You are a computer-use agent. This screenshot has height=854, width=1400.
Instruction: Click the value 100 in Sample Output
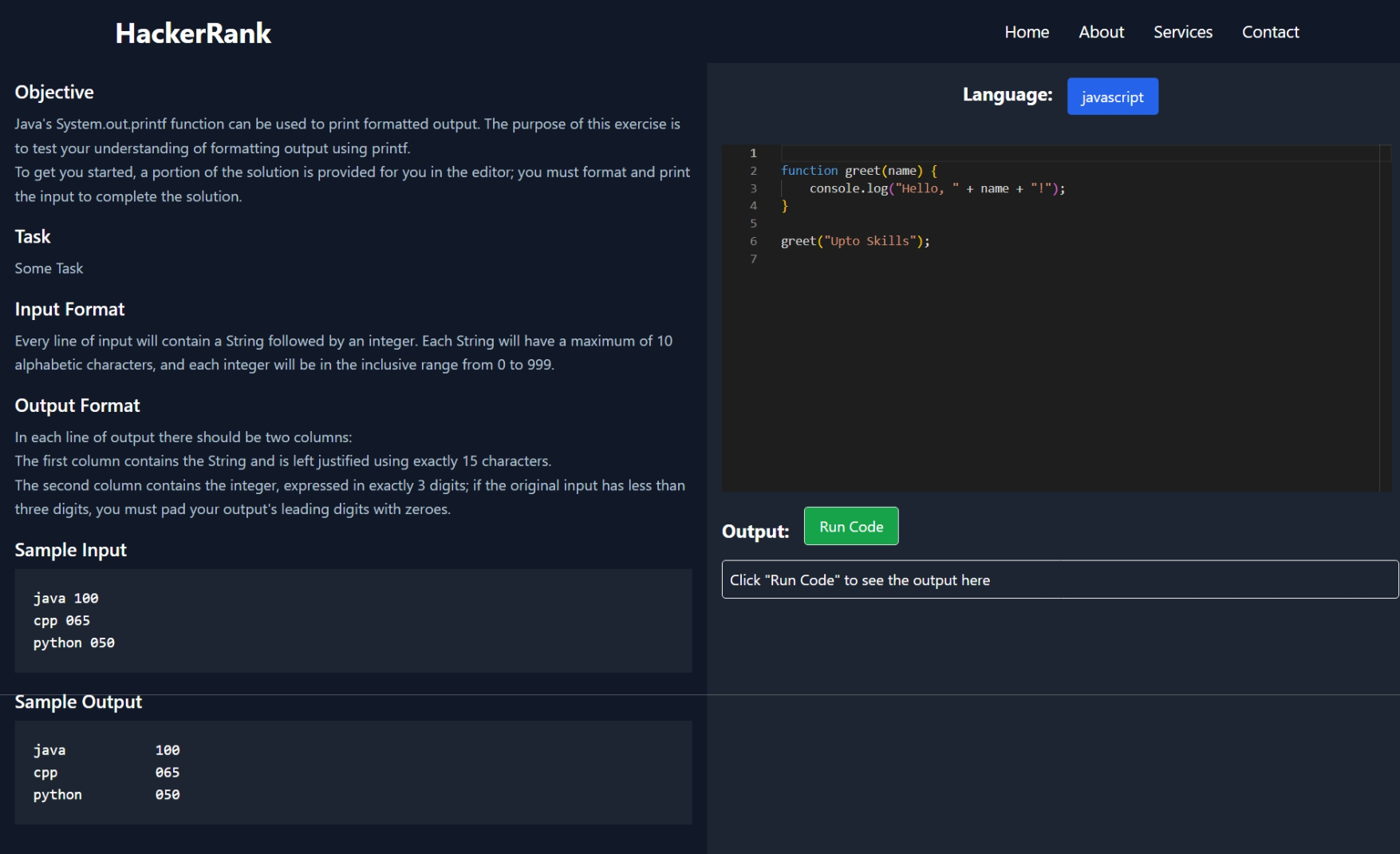(168, 750)
